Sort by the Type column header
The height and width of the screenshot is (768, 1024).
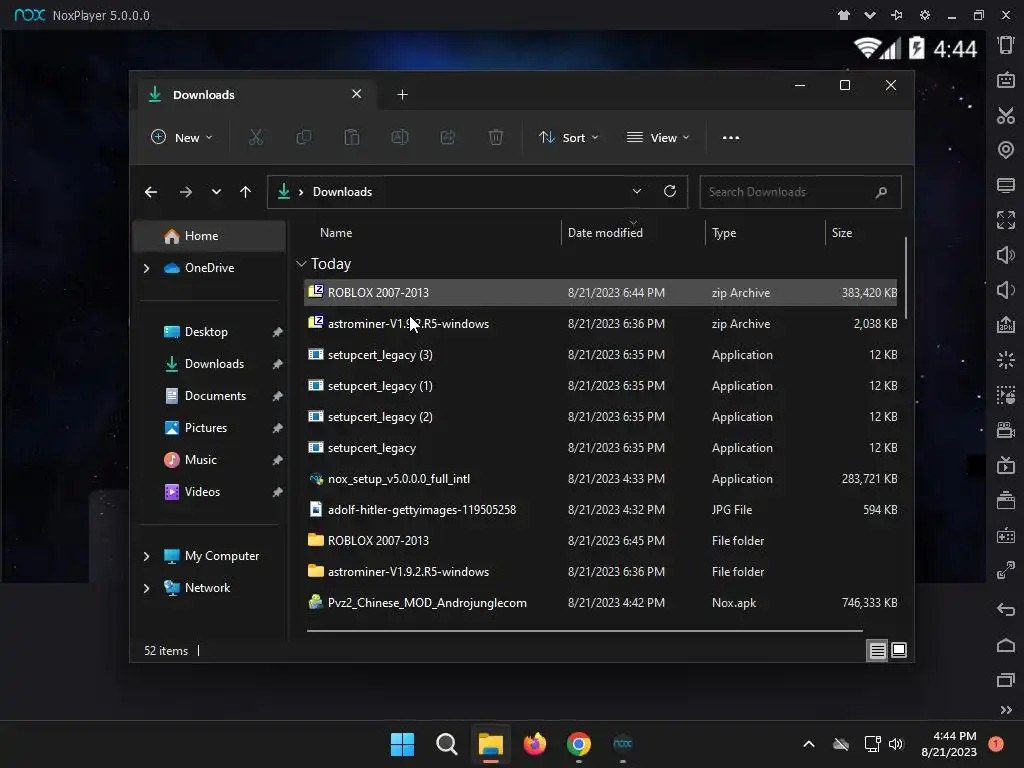[x=724, y=232]
